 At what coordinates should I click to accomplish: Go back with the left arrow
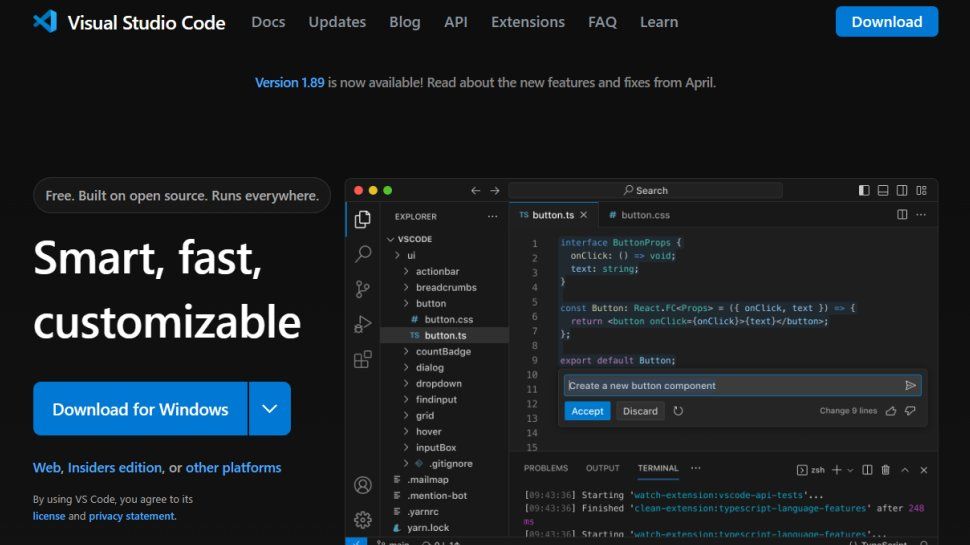coord(475,191)
